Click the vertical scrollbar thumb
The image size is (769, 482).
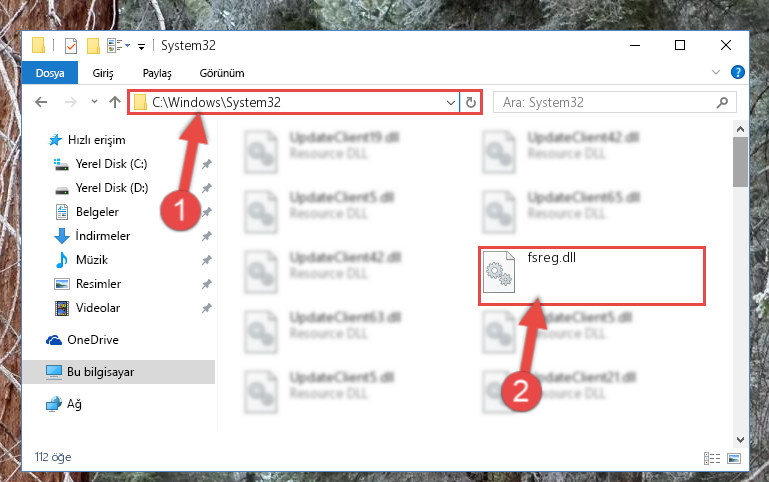[x=740, y=162]
